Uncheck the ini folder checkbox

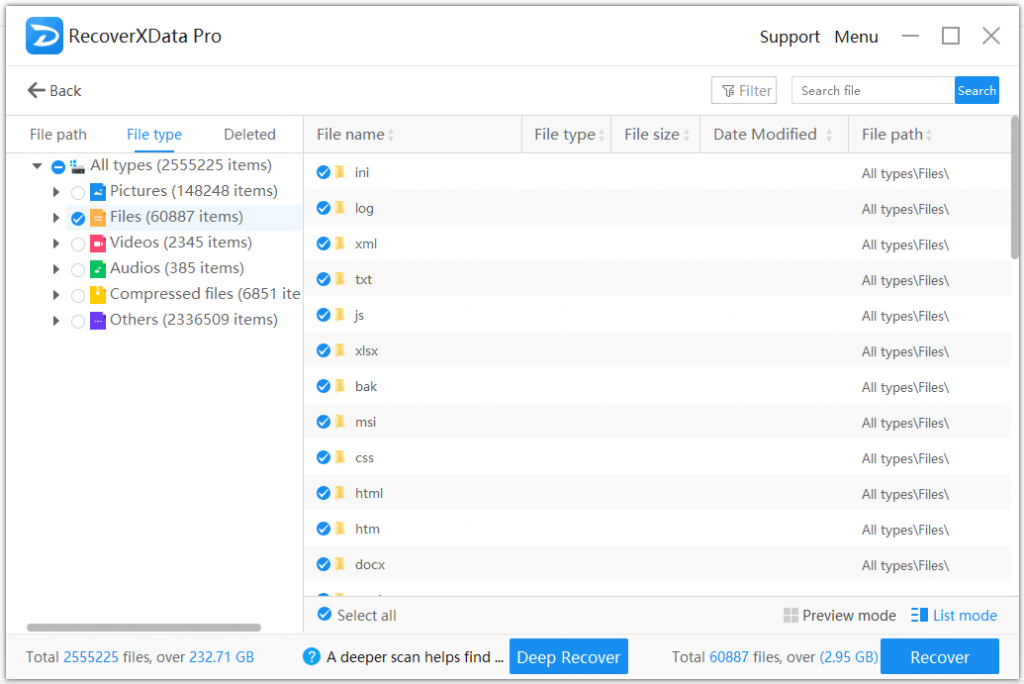[x=323, y=172]
